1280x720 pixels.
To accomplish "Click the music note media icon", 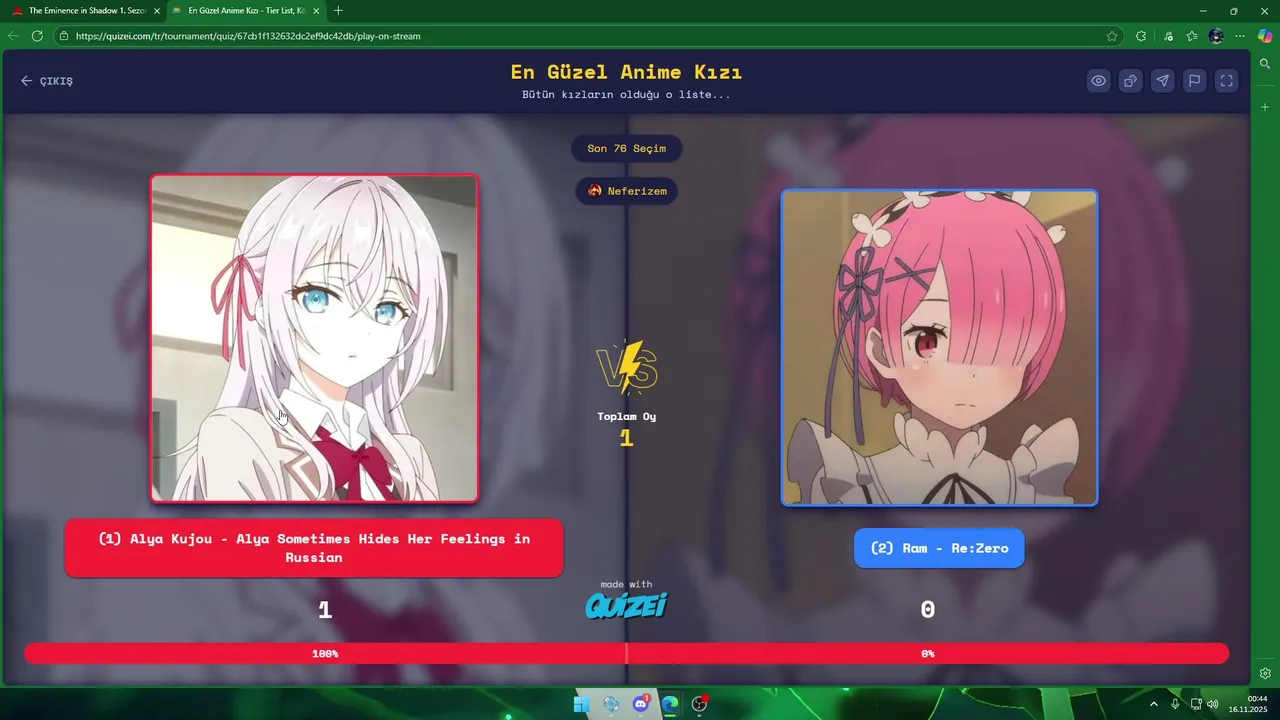I will click(1168, 36).
